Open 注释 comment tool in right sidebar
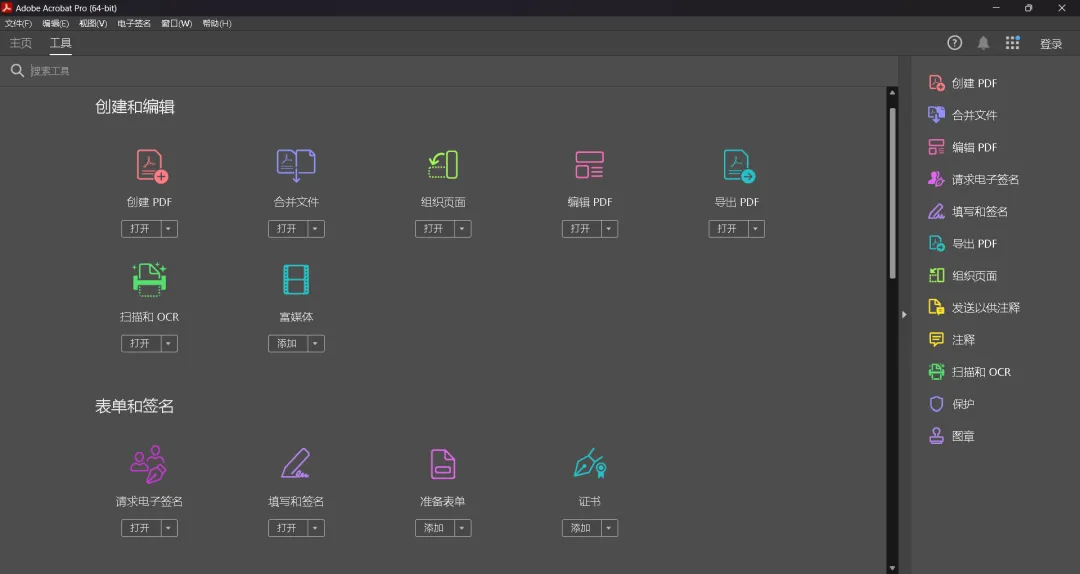 pyautogui.click(x=951, y=340)
